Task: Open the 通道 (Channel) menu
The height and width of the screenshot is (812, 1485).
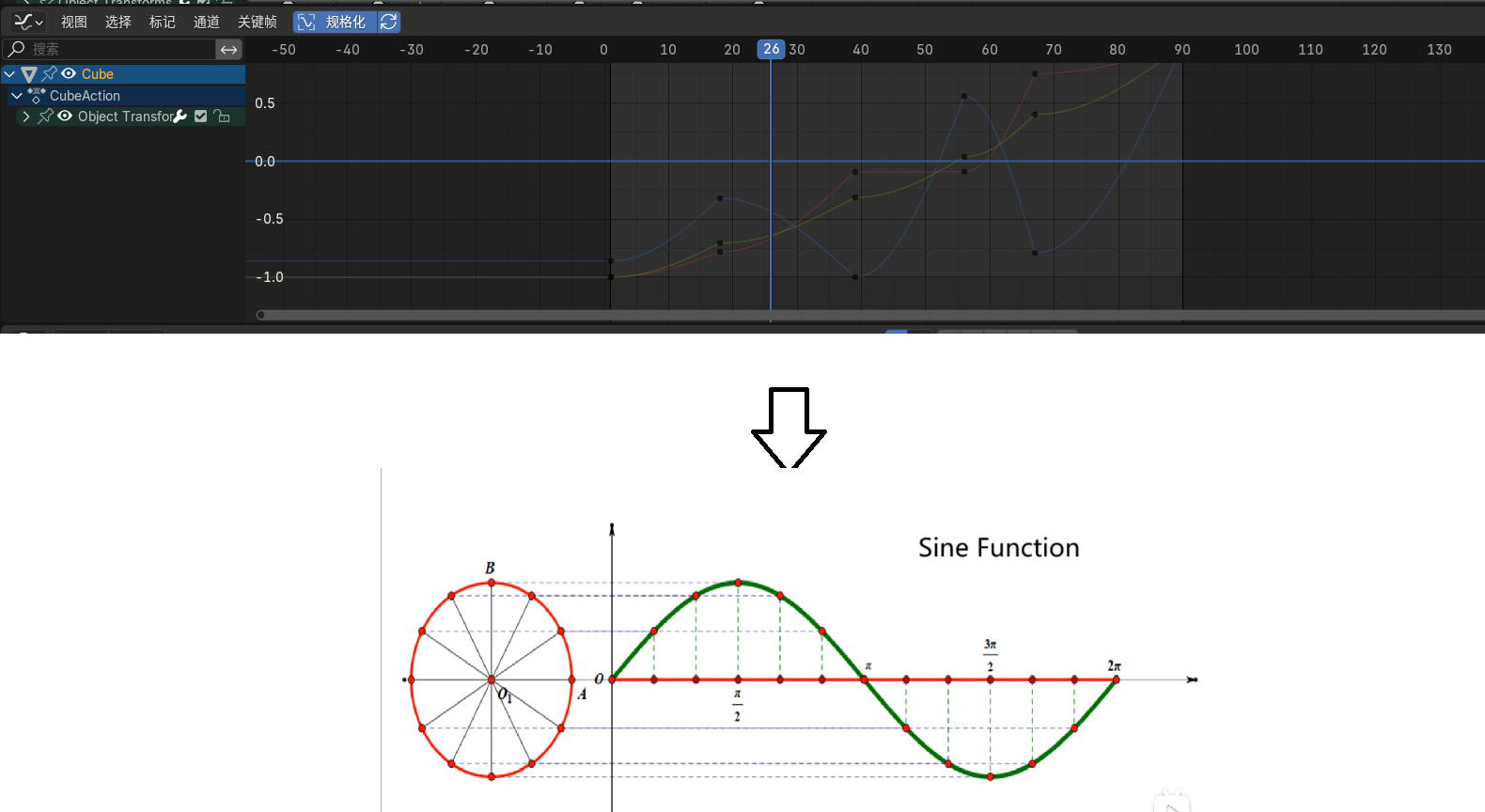Action: coord(207,22)
